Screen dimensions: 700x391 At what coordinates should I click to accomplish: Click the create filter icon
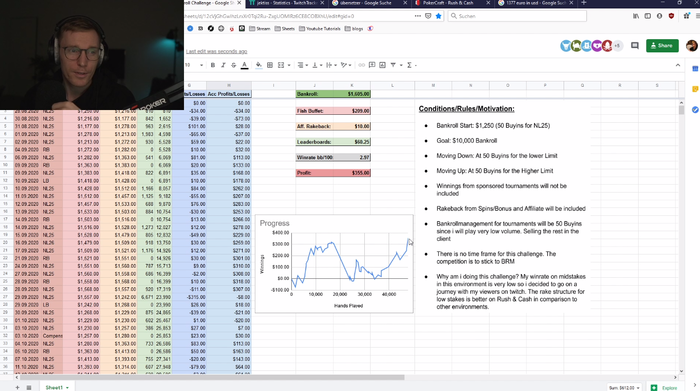393,65
